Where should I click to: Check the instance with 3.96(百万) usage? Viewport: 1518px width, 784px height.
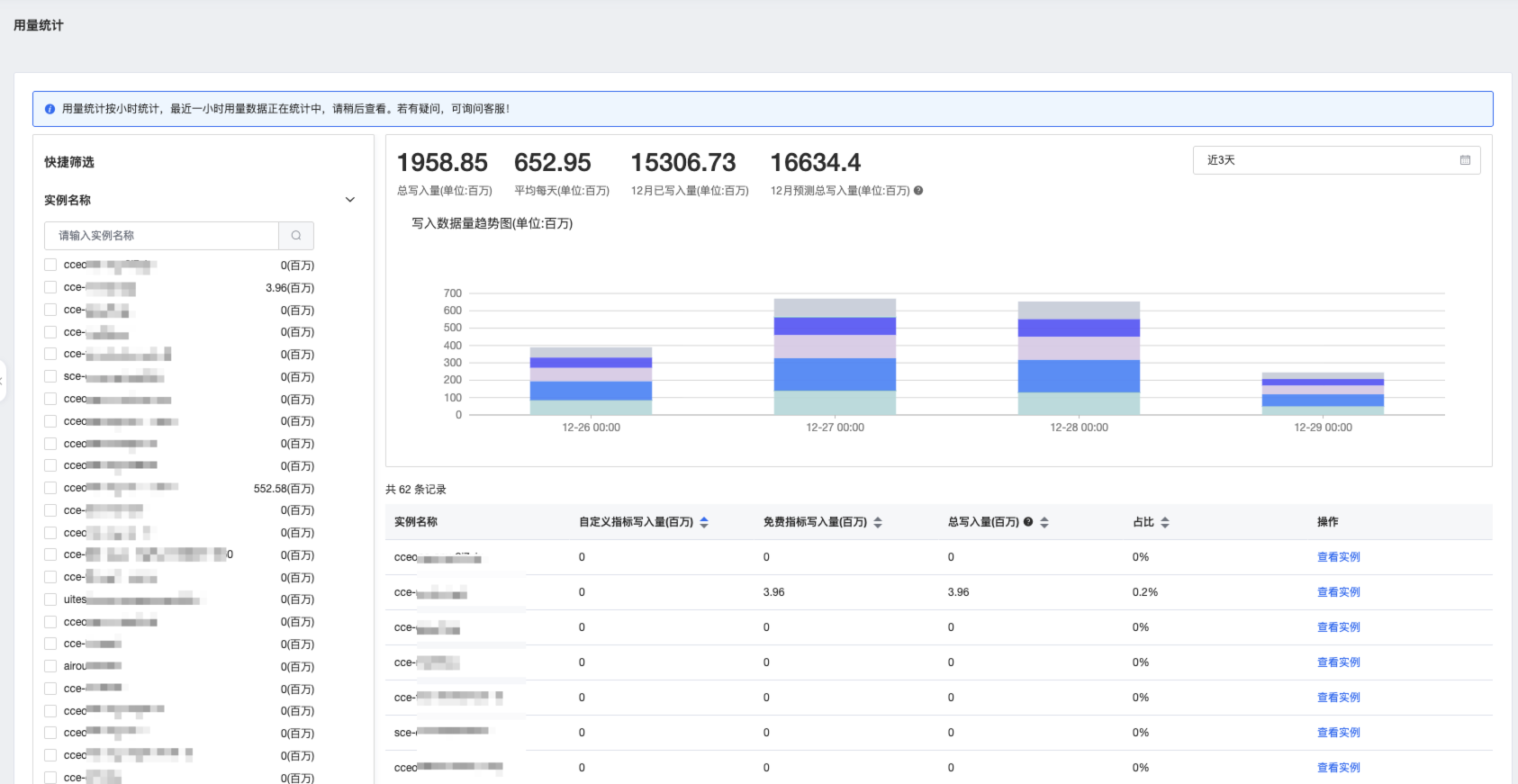coord(50,287)
